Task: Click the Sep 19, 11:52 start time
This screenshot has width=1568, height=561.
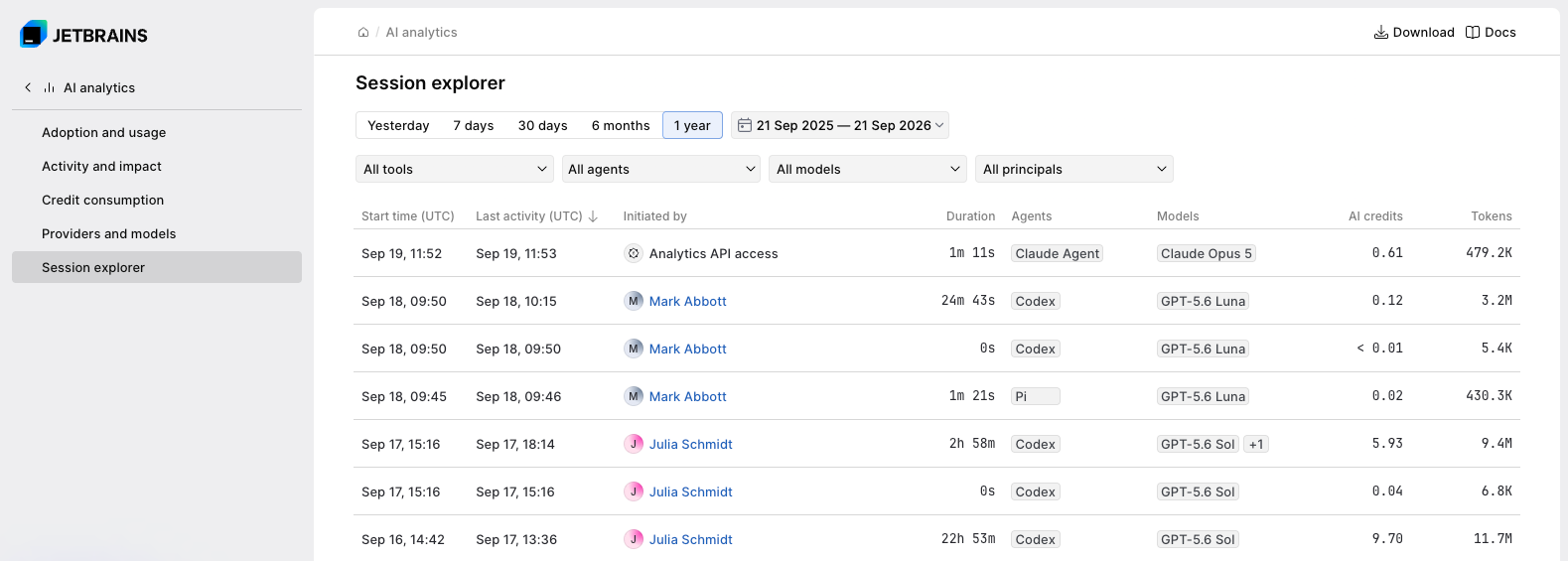Action: tap(401, 253)
